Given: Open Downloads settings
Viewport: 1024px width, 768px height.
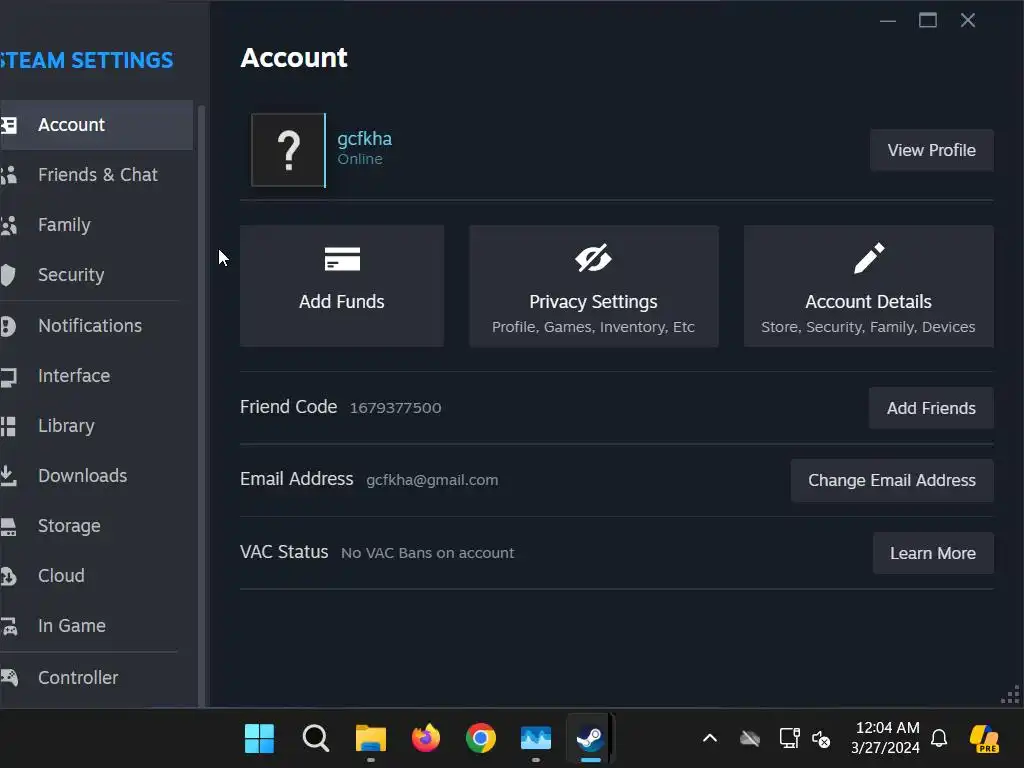Looking at the screenshot, I should click(x=97, y=475).
